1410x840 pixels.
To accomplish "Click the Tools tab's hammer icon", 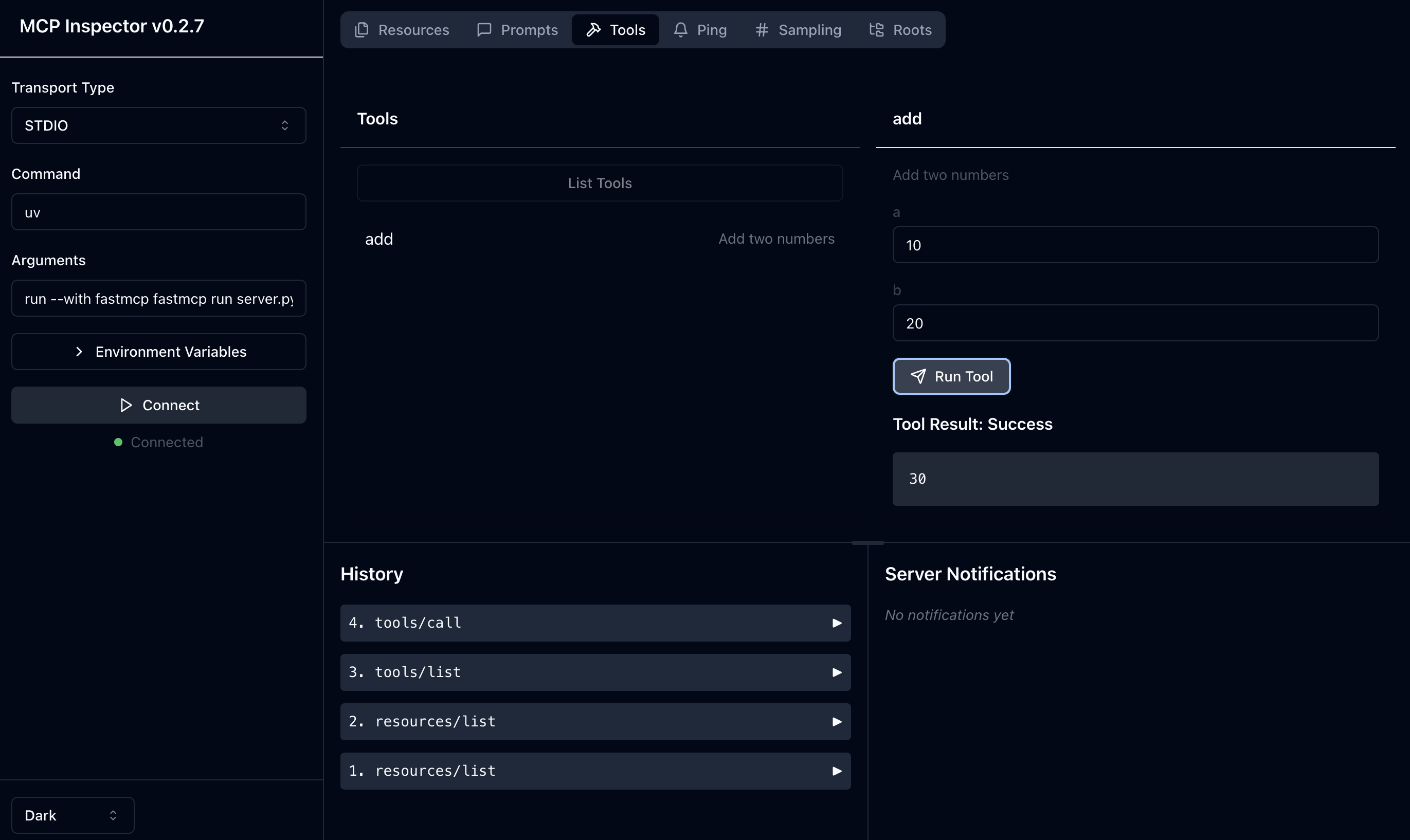I will [x=593, y=30].
